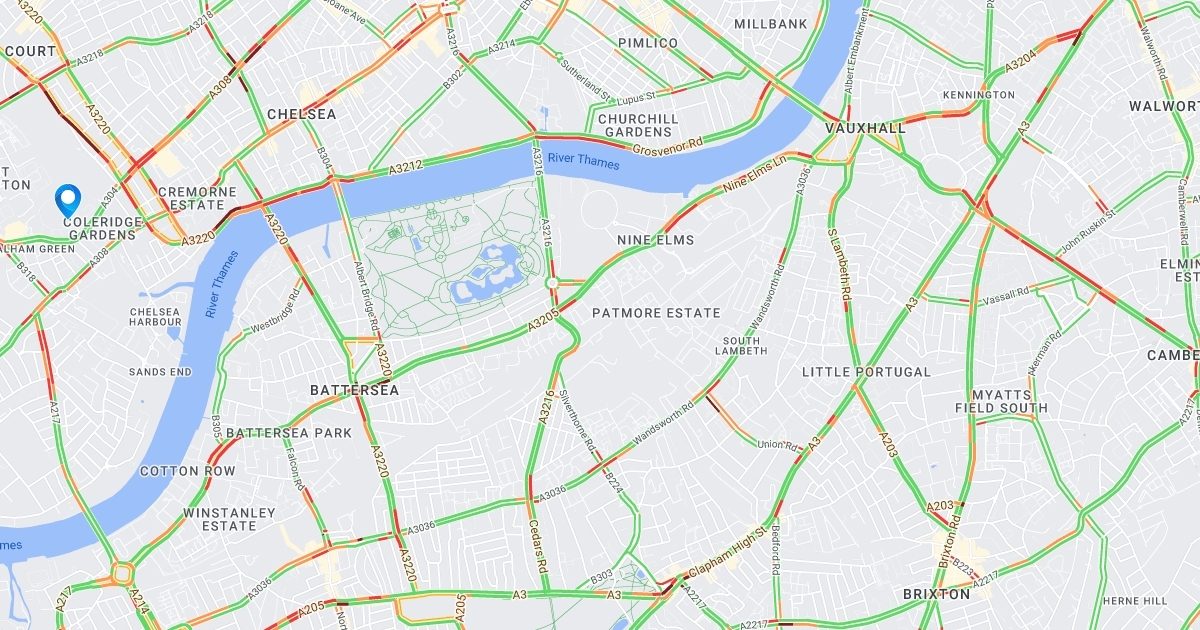This screenshot has height=630, width=1200.
Task: Select the Chelsea district label
Action: (x=302, y=115)
